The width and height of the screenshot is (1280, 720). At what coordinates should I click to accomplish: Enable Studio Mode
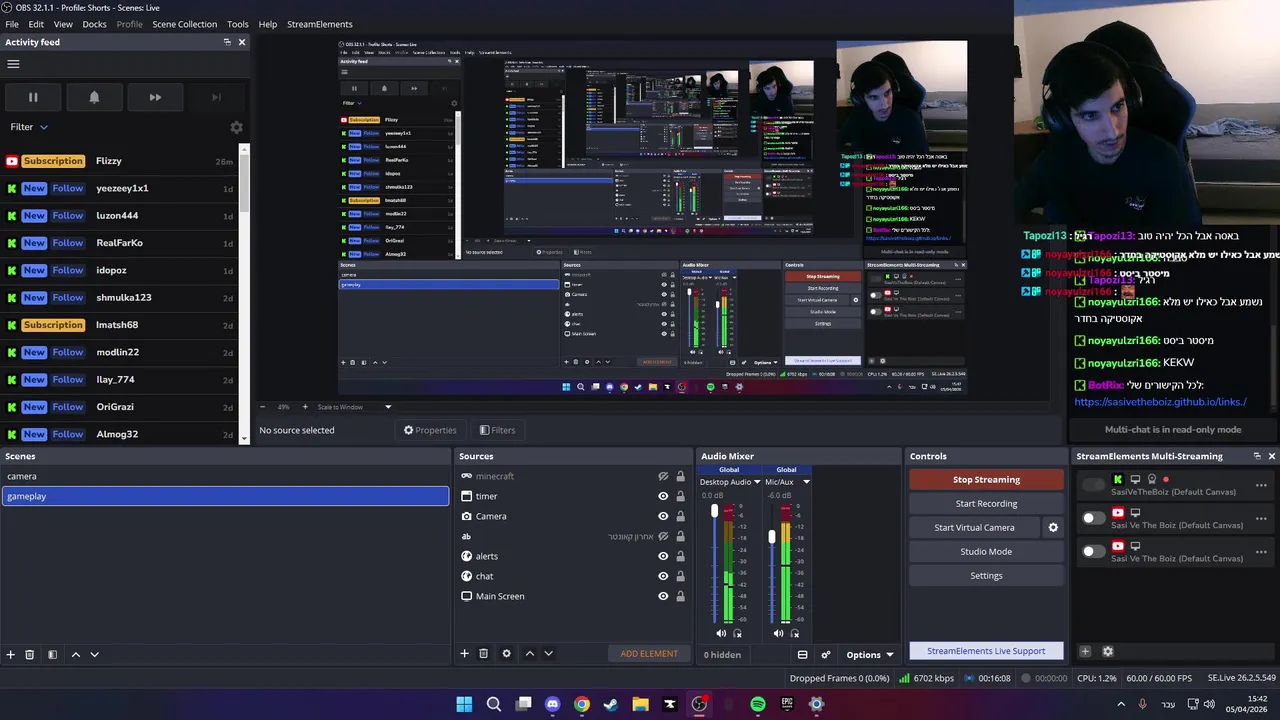[x=986, y=552]
